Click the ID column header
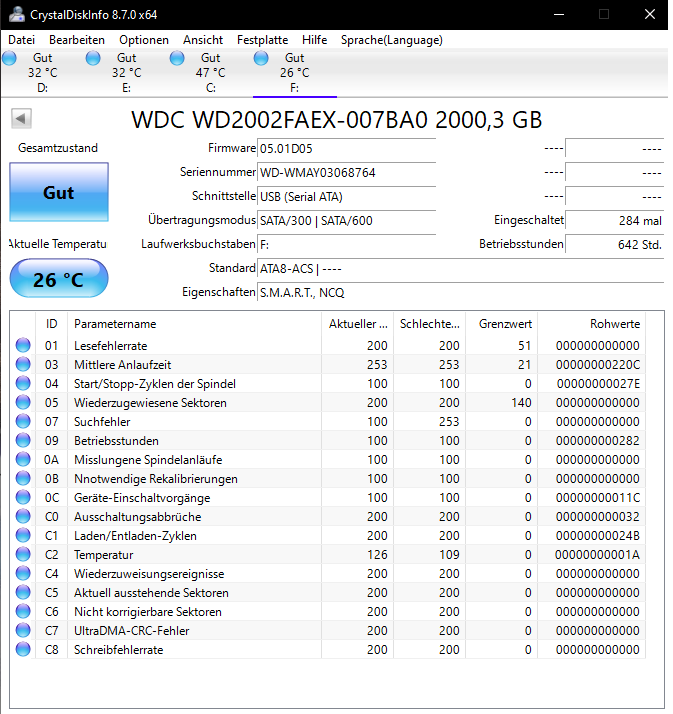Screen dimensions: 673x714 (x=51, y=324)
